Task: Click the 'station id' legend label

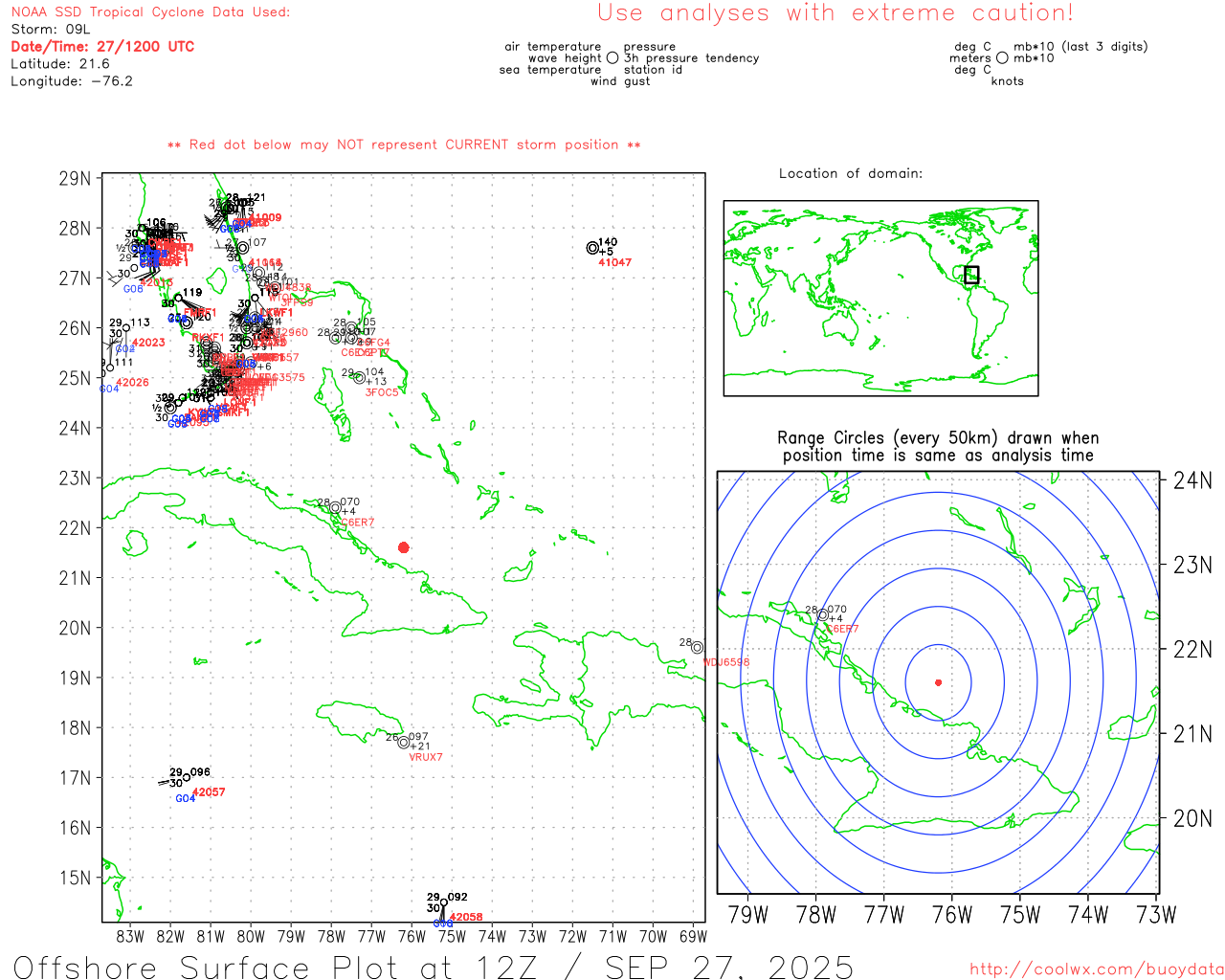Action: [653, 70]
